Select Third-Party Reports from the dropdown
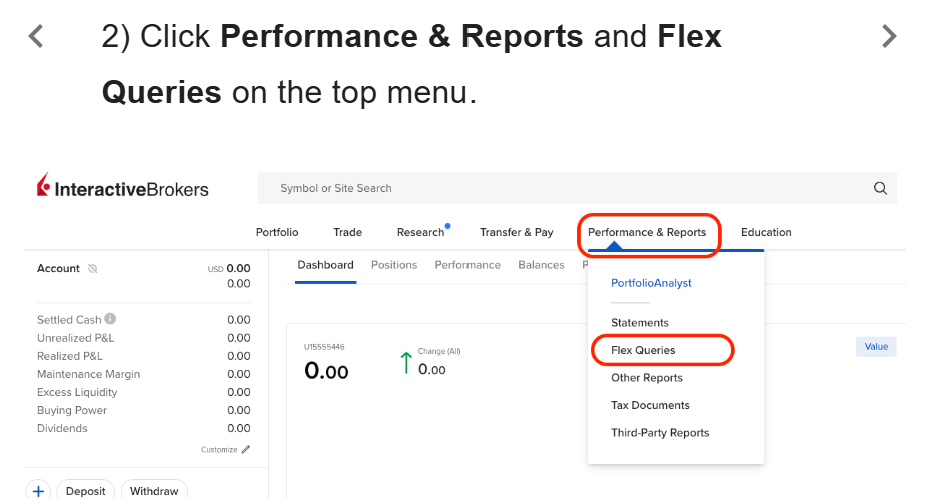Viewport: 932px width, 498px height. coord(660,433)
